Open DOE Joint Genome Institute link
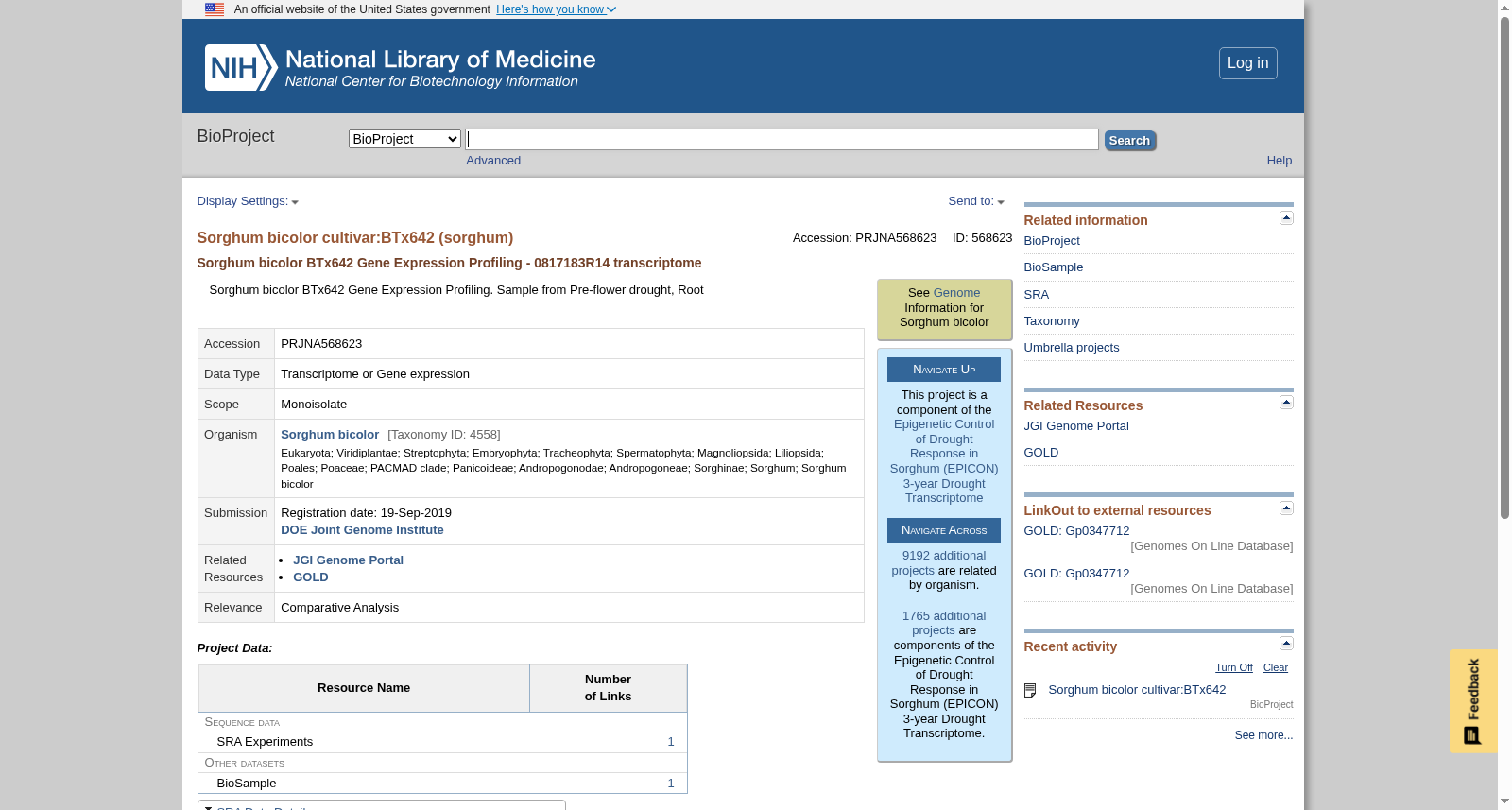The width and height of the screenshot is (1512, 810). [362, 530]
